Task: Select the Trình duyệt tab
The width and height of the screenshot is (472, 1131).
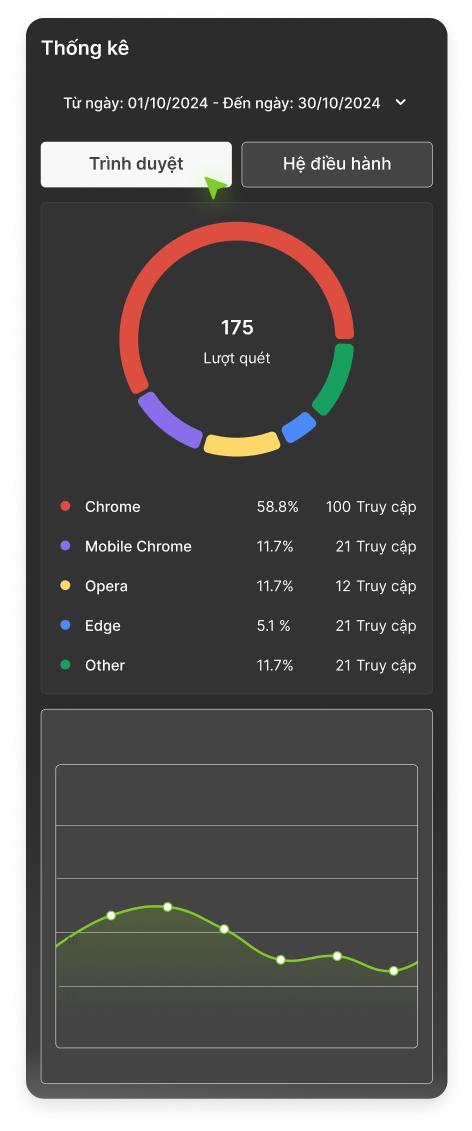Action: pos(136,164)
